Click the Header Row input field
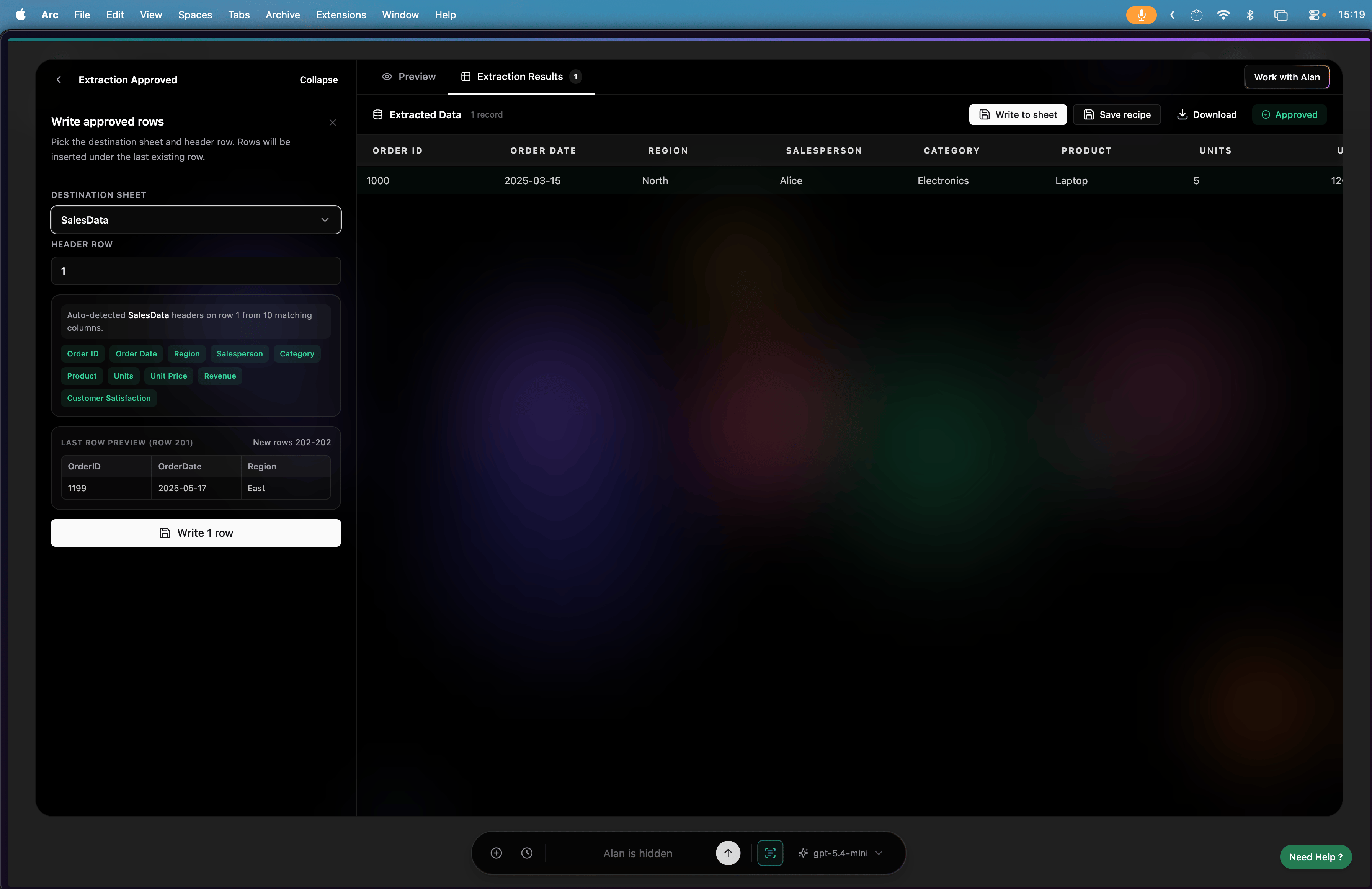Screen dimensions: 1372x889 pos(195,271)
